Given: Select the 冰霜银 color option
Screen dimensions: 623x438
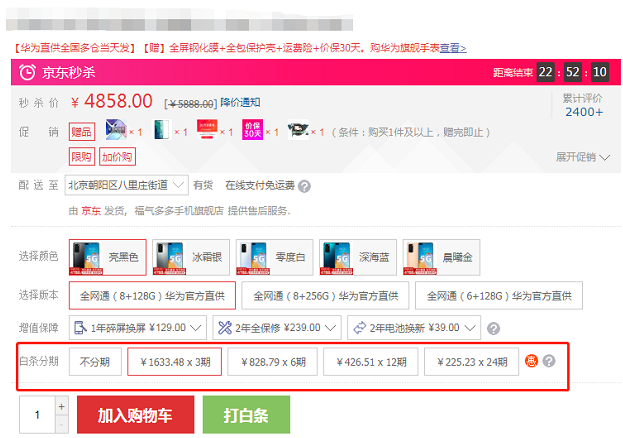Looking at the screenshot, I should (x=191, y=257).
